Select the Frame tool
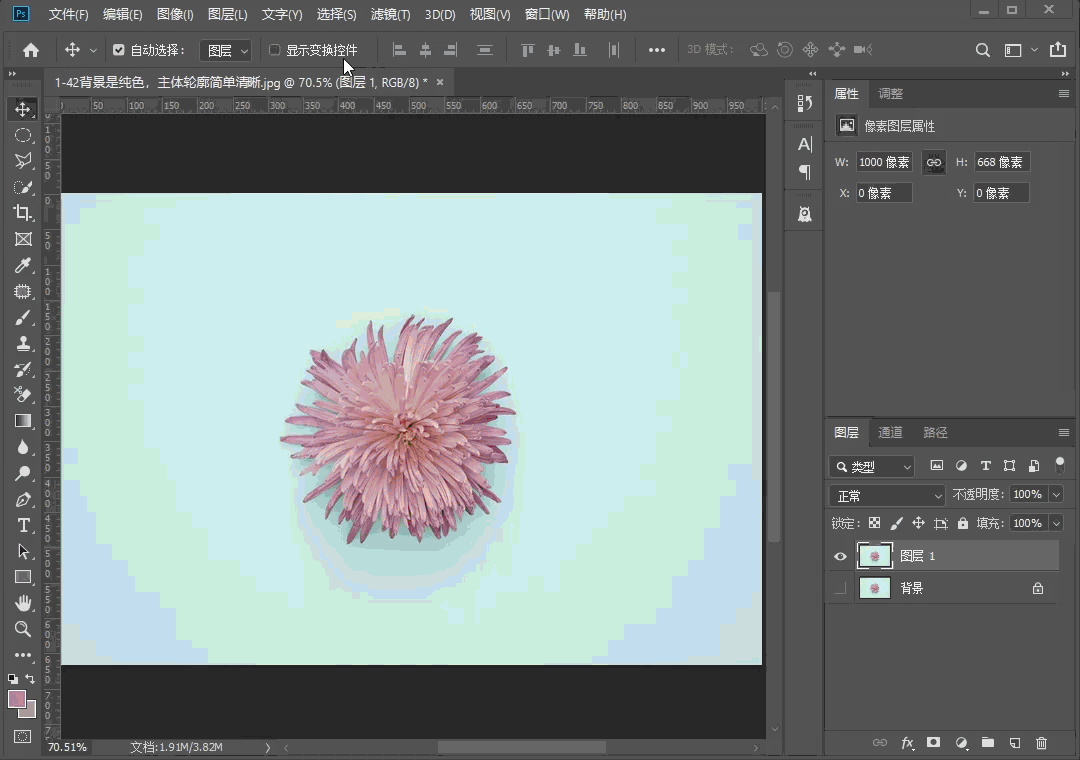The image size is (1080, 760). tap(23, 239)
